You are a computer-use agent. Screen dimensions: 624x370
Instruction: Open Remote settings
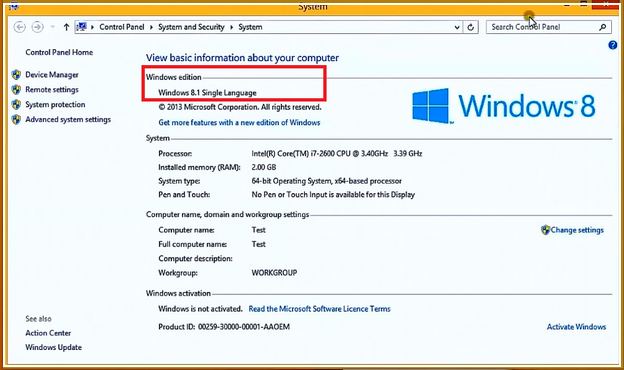tap(52, 90)
